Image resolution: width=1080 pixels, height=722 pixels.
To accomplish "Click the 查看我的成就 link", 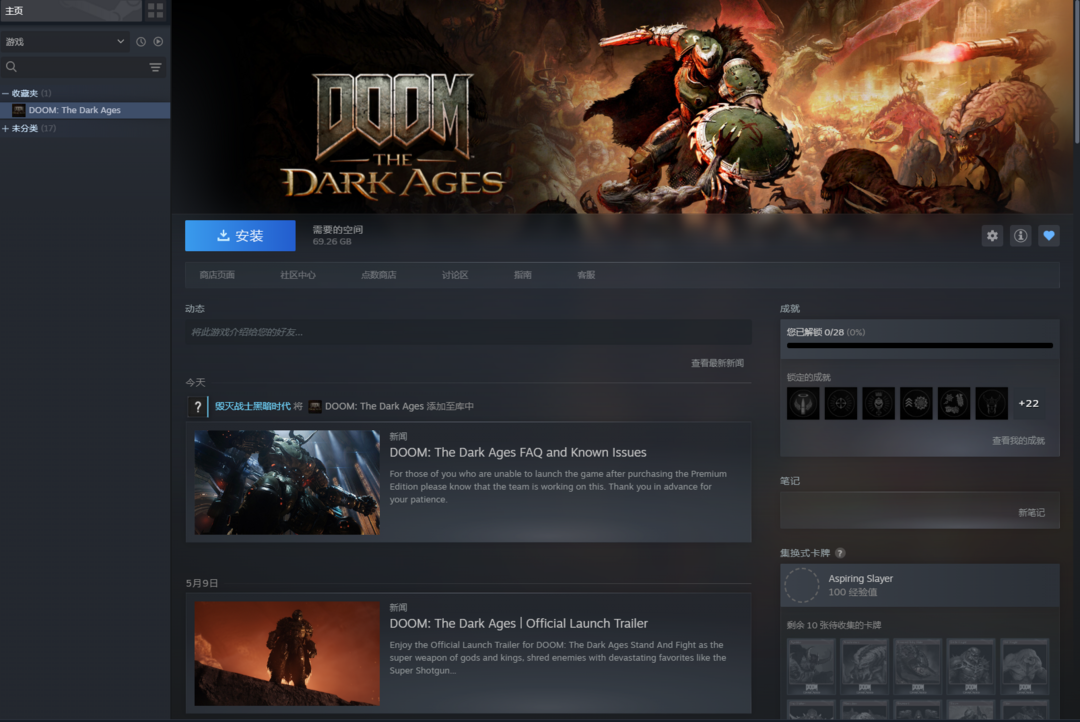I will pos(1017,441).
